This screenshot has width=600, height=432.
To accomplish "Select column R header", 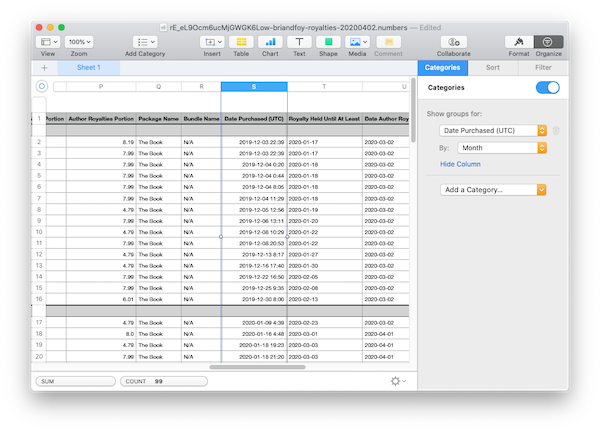I will [x=201, y=87].
